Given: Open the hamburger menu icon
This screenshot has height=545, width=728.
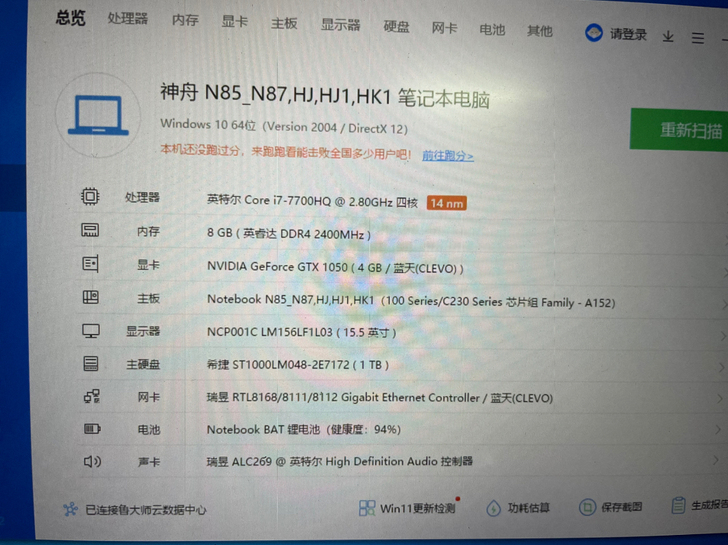Looking at the screenshot, I should (x=698, y=38).
